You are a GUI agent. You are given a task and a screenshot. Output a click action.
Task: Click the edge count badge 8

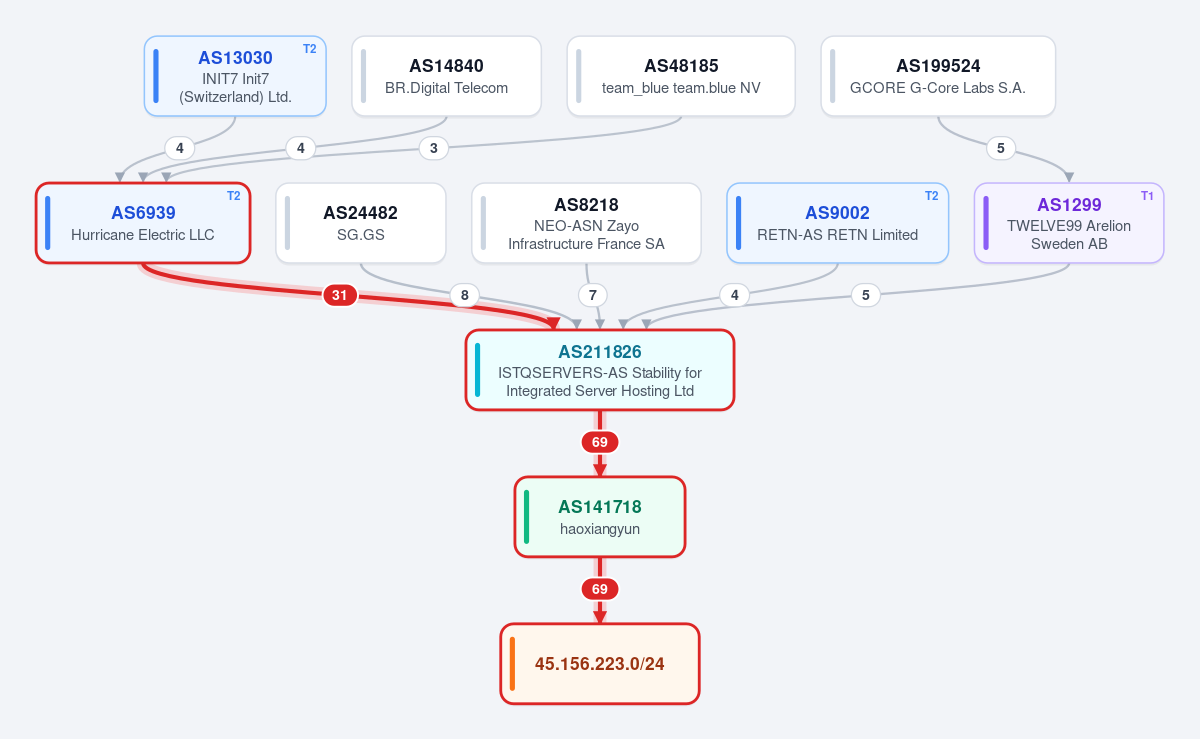(464, 295)
